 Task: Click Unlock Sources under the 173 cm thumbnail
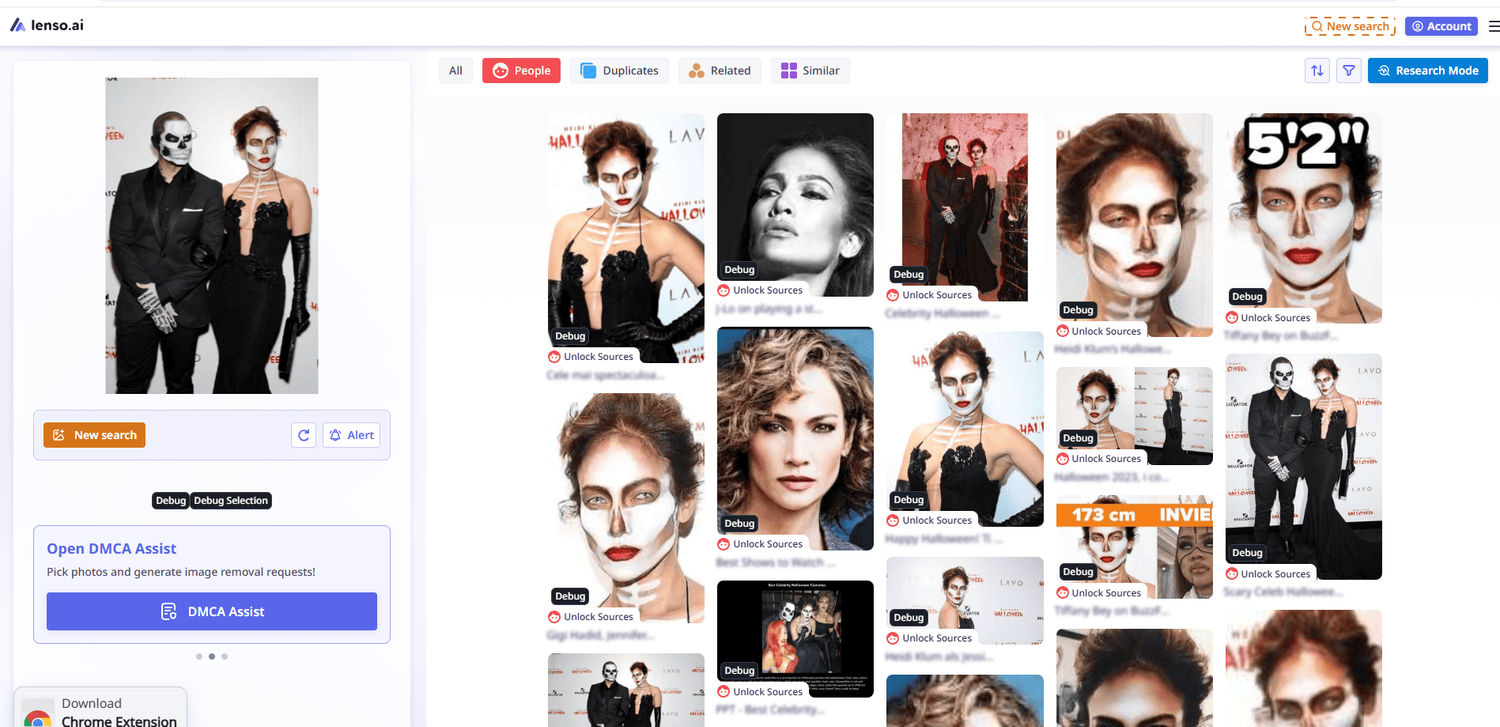(1099, 593)
